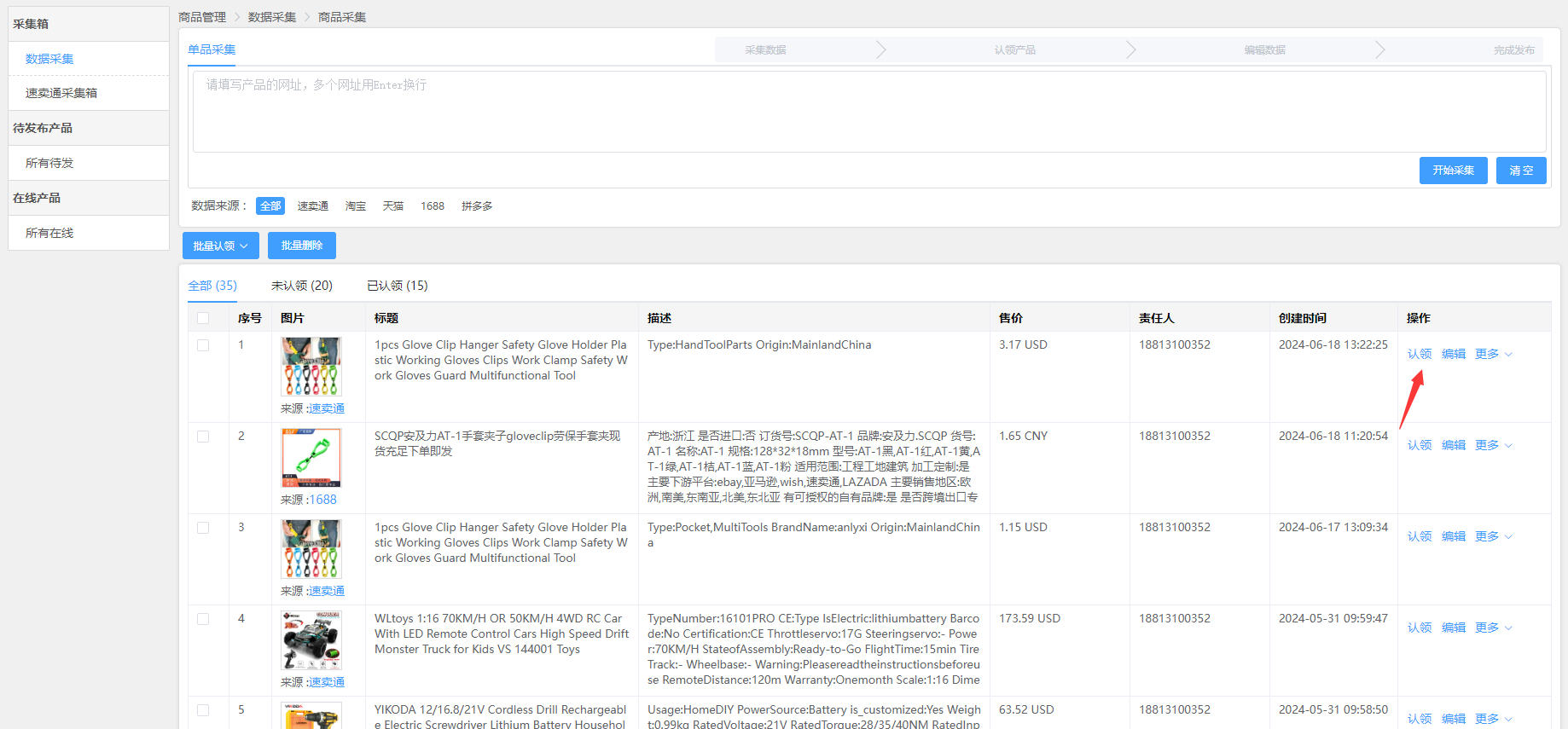Open the green glove clip thumbnail
The width and height of the screenshot is (1568, 729).
coord(311,458)
